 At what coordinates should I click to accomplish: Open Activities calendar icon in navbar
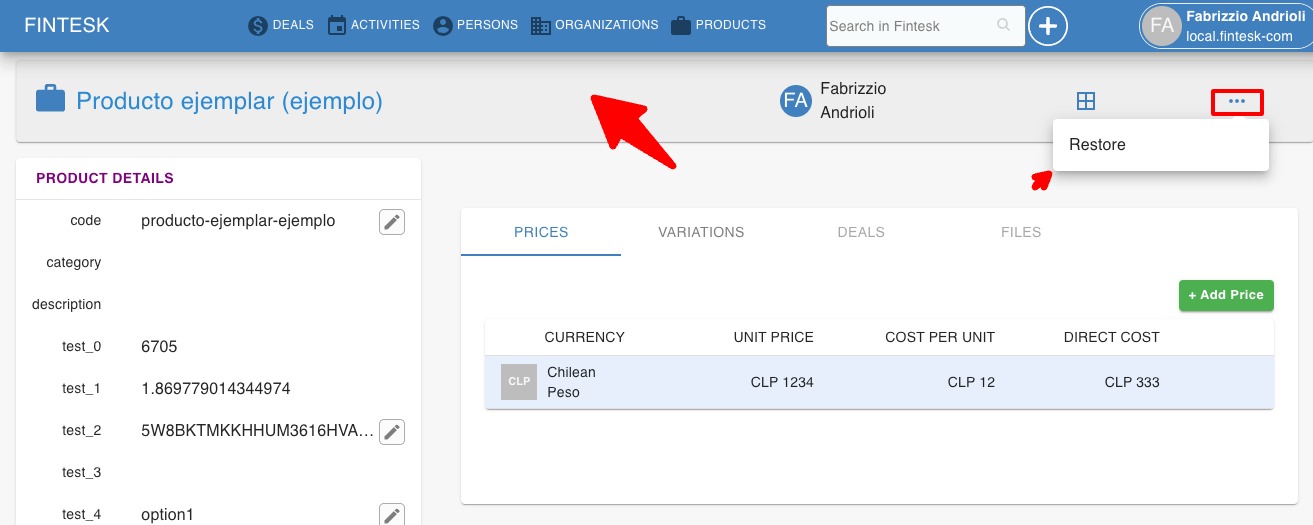337,26
